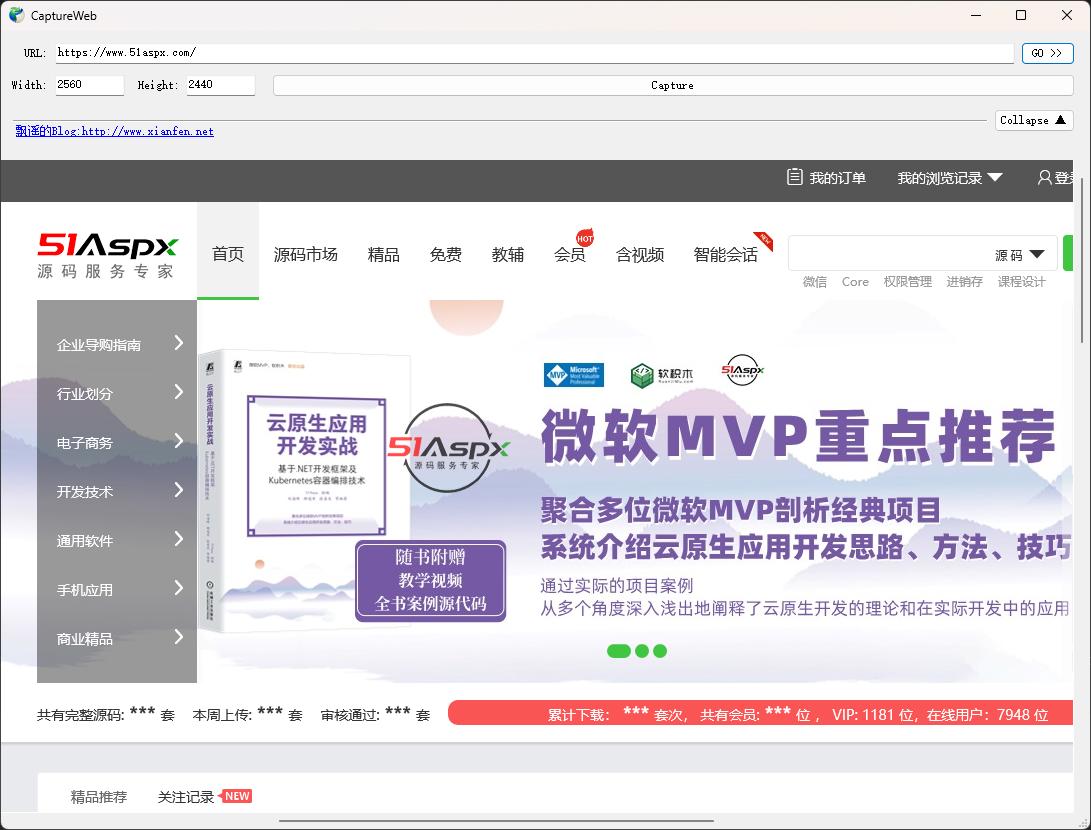Open the 免费 navigation item
The width and height of the screenshot is (1091, 830).
(445, 255)
